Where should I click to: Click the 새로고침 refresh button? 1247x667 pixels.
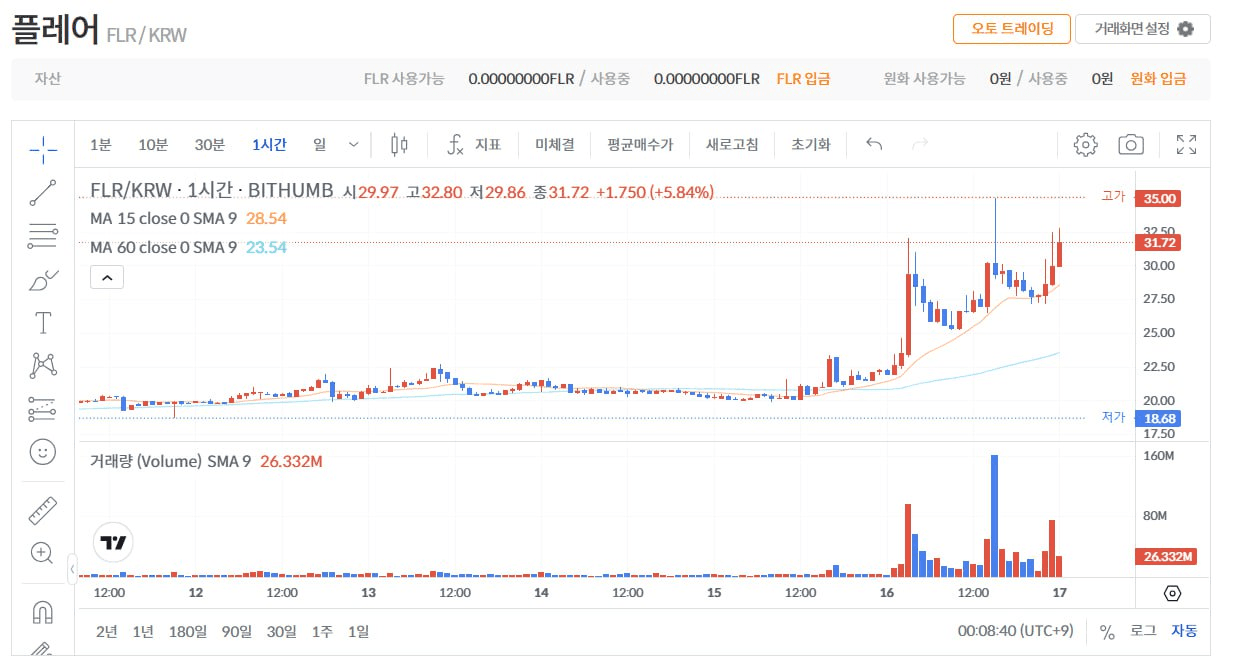tap(732, 145)
